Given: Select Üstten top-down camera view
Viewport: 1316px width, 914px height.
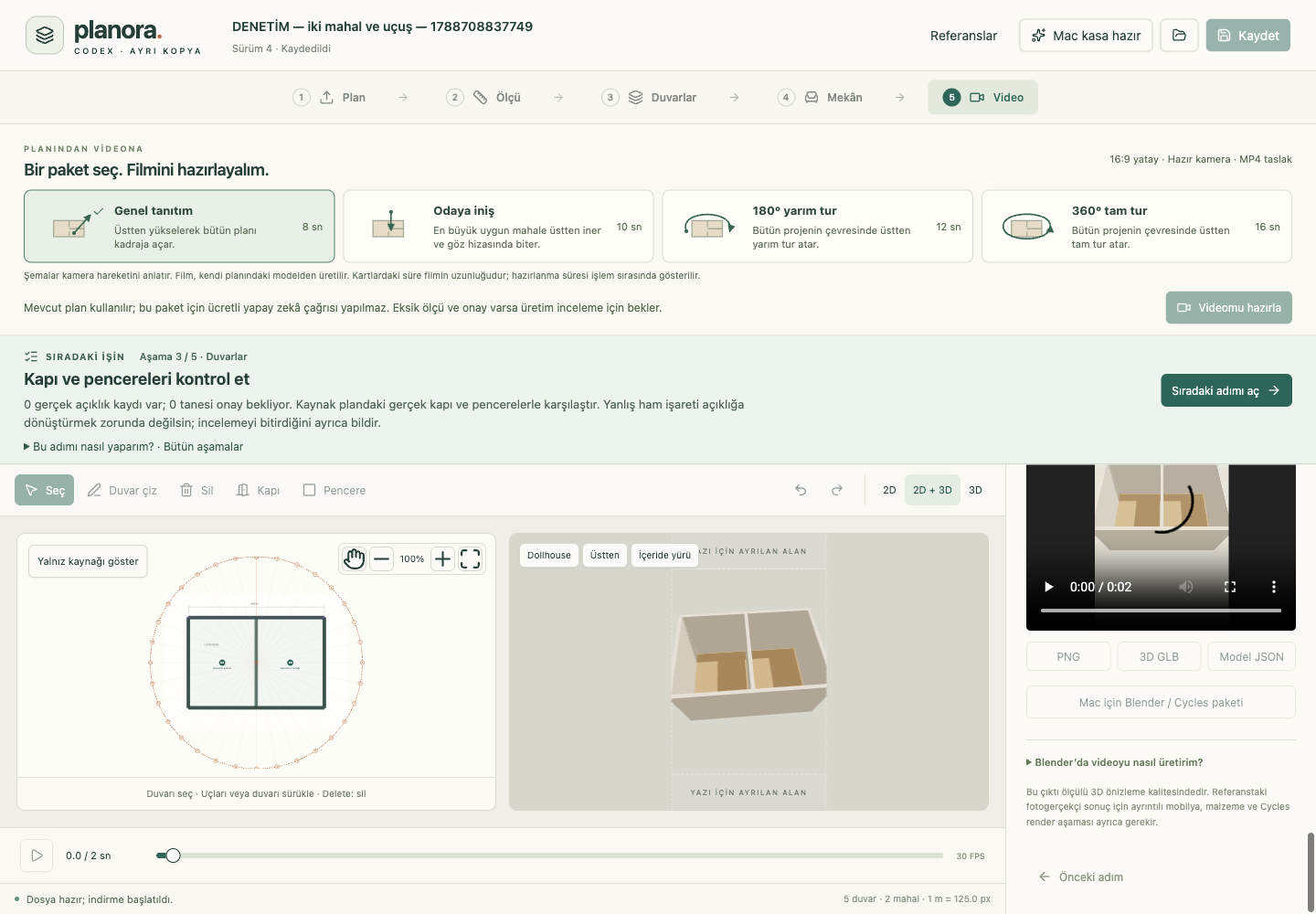Looking at the screenshot, I should click(604, 555).
